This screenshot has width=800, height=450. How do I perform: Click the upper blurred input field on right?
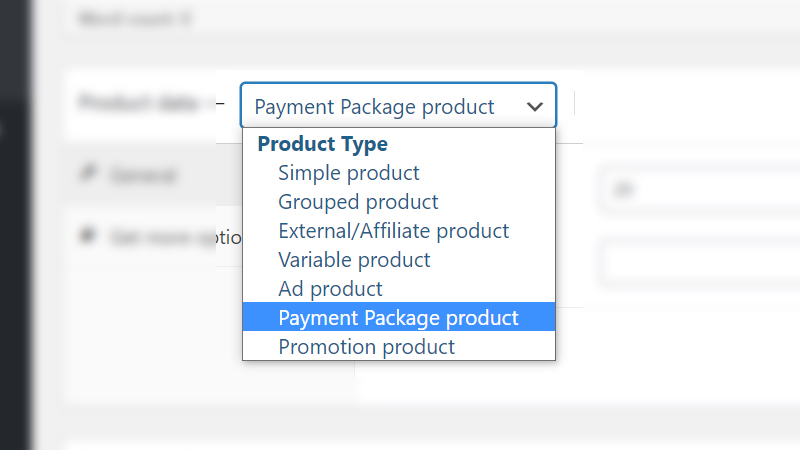tap(690, 189)
